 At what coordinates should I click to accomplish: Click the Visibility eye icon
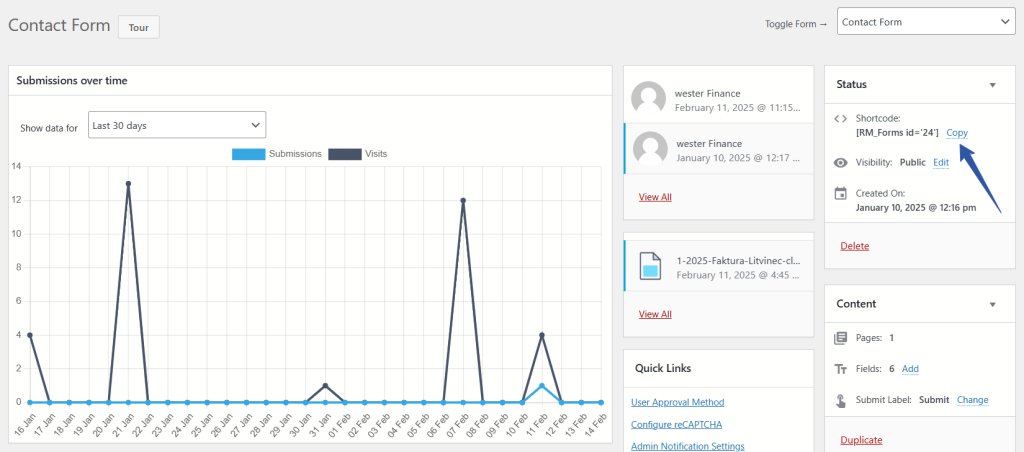[x=840, y=162]
